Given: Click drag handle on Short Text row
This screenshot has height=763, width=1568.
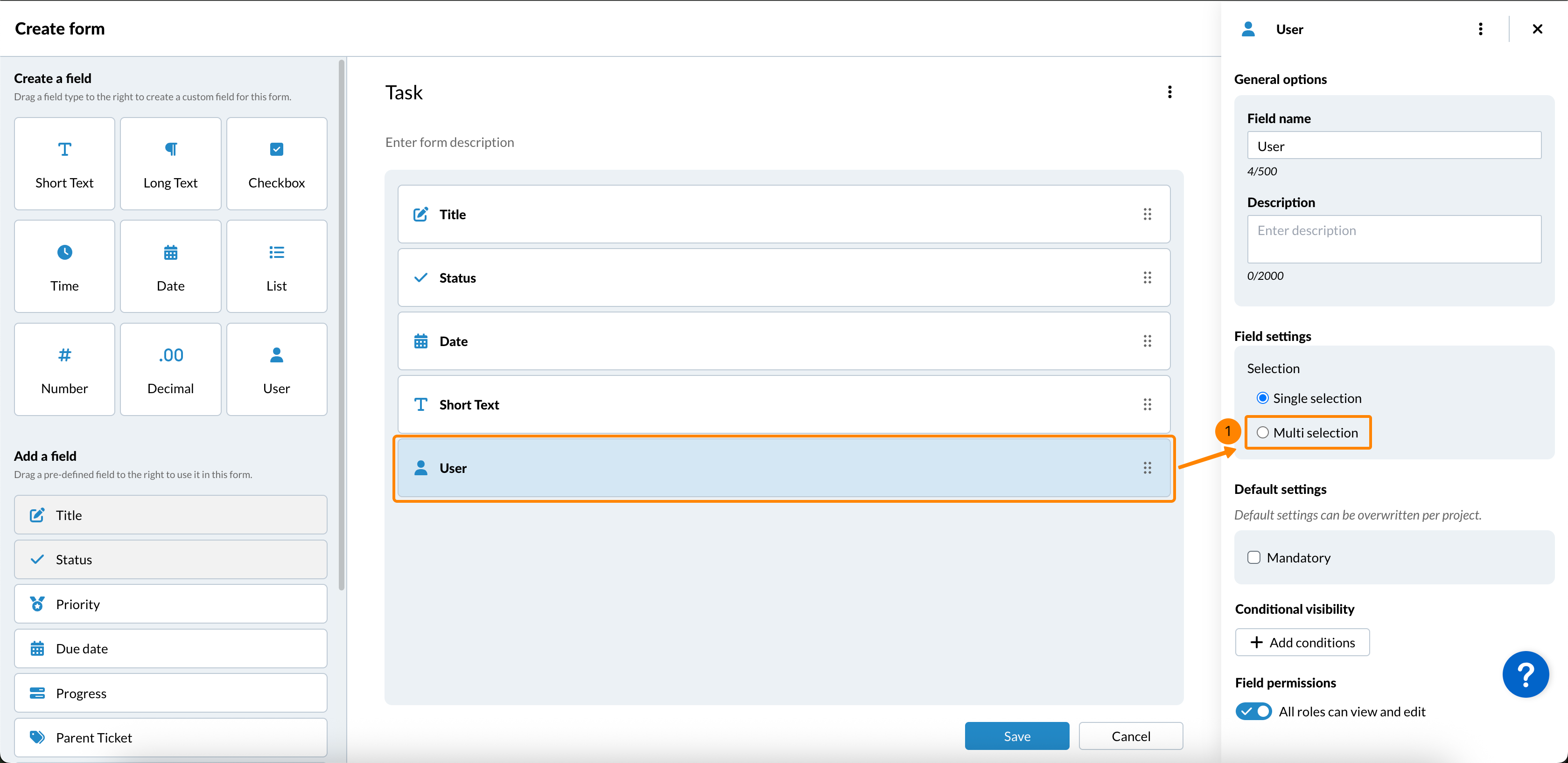Looking at the screenshot, I should pyautogui.click(x=1147, y=405).
